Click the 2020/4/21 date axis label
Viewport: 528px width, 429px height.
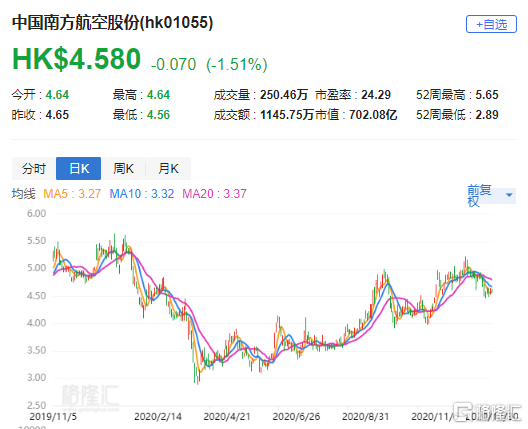[227, 417]
